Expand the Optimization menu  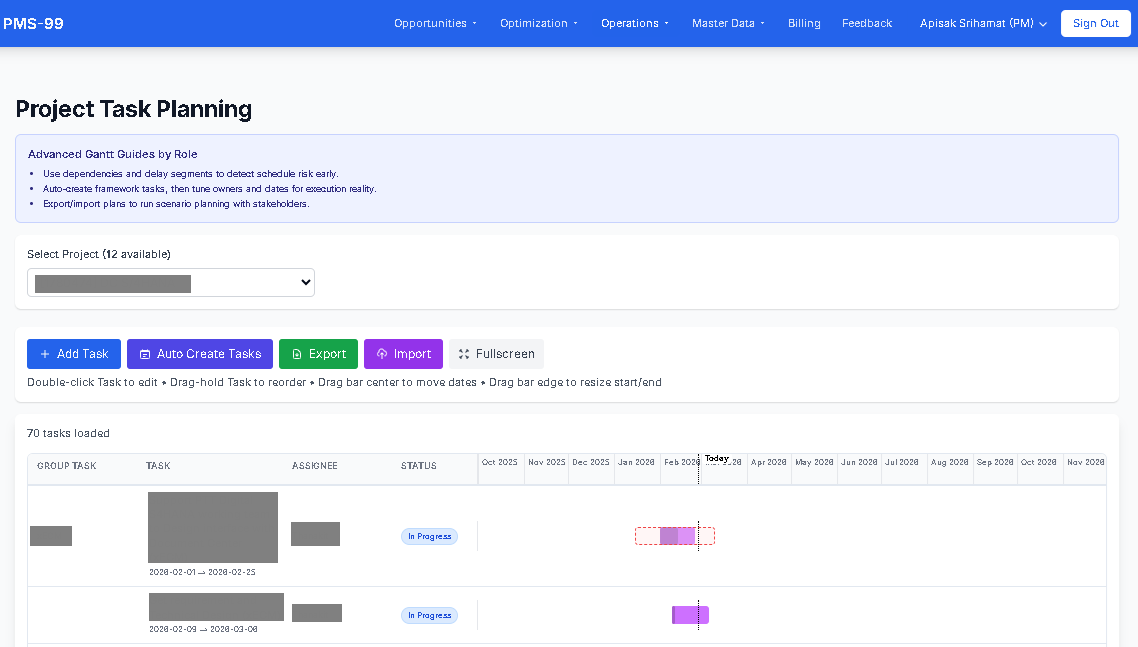pyautogui.click(x=538, y=23)
